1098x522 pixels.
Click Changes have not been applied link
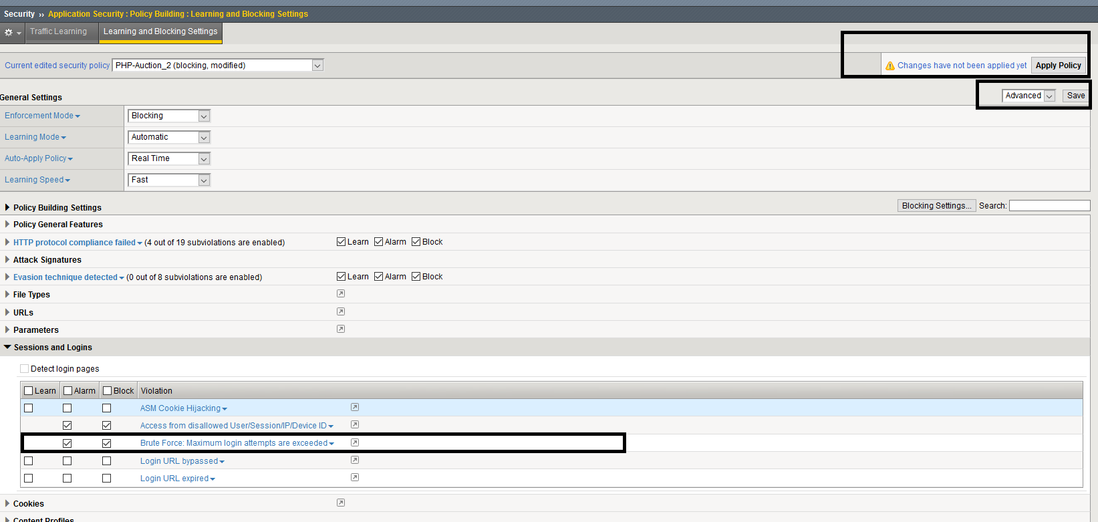(x=962, y=65)
